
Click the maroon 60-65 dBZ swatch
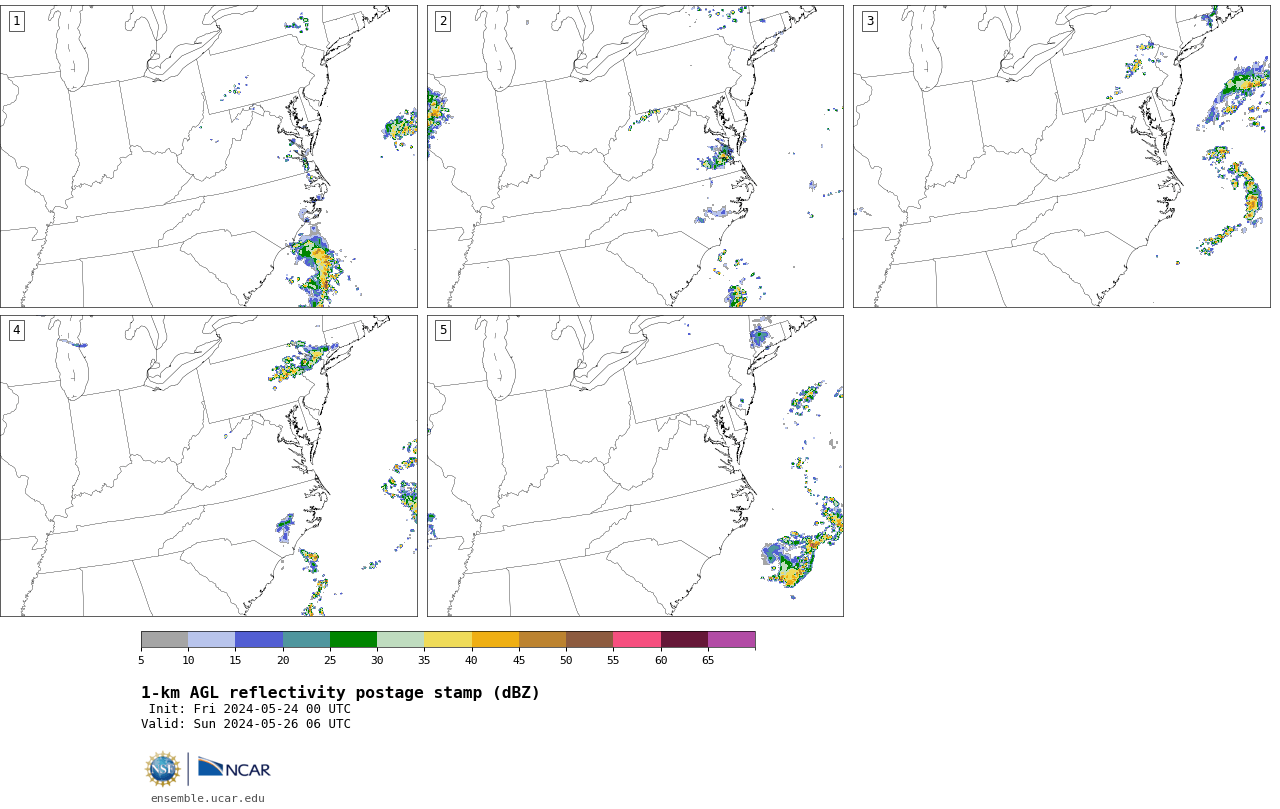(684, 640)
